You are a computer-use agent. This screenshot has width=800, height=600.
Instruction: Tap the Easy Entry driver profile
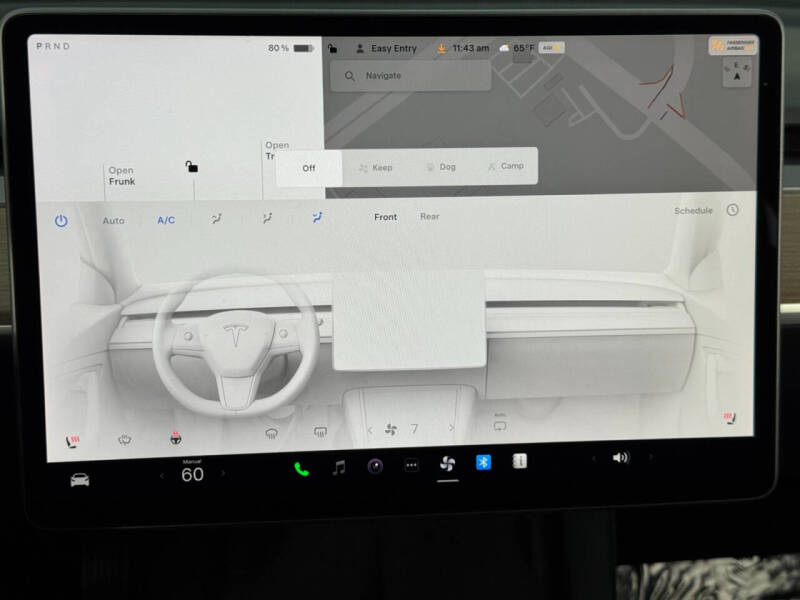390,47
